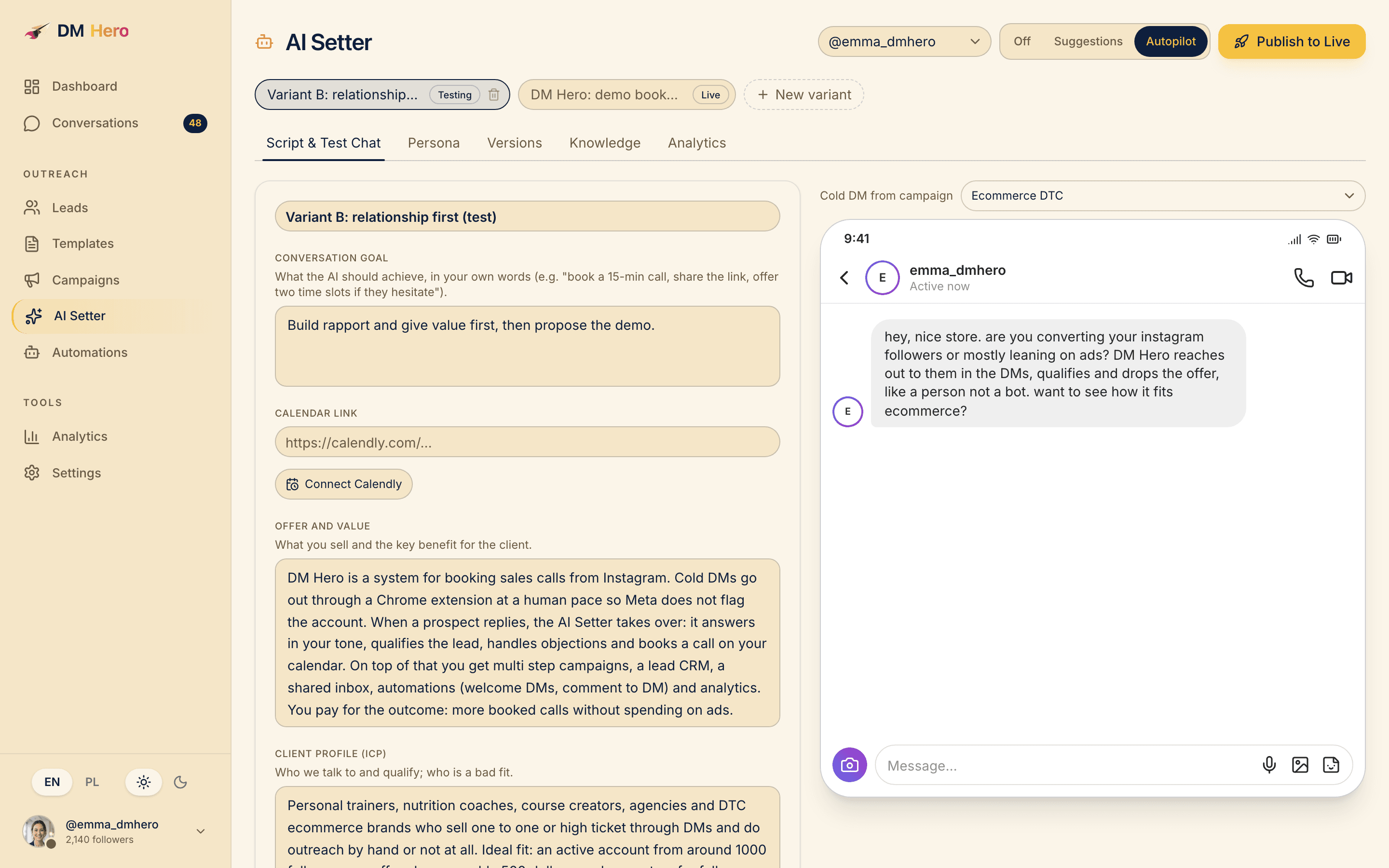Click the Live status badge
Screen dimensions: 1389x868
(710, 95)
